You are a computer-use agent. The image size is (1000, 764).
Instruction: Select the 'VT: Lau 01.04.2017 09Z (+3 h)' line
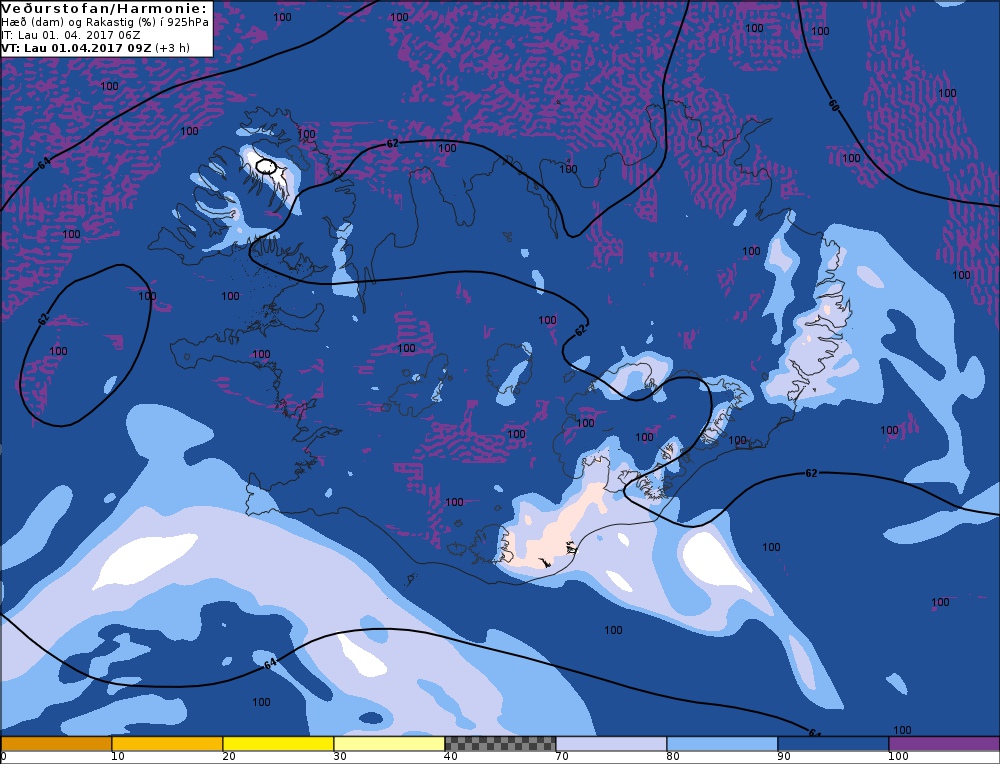click(96, 48)
